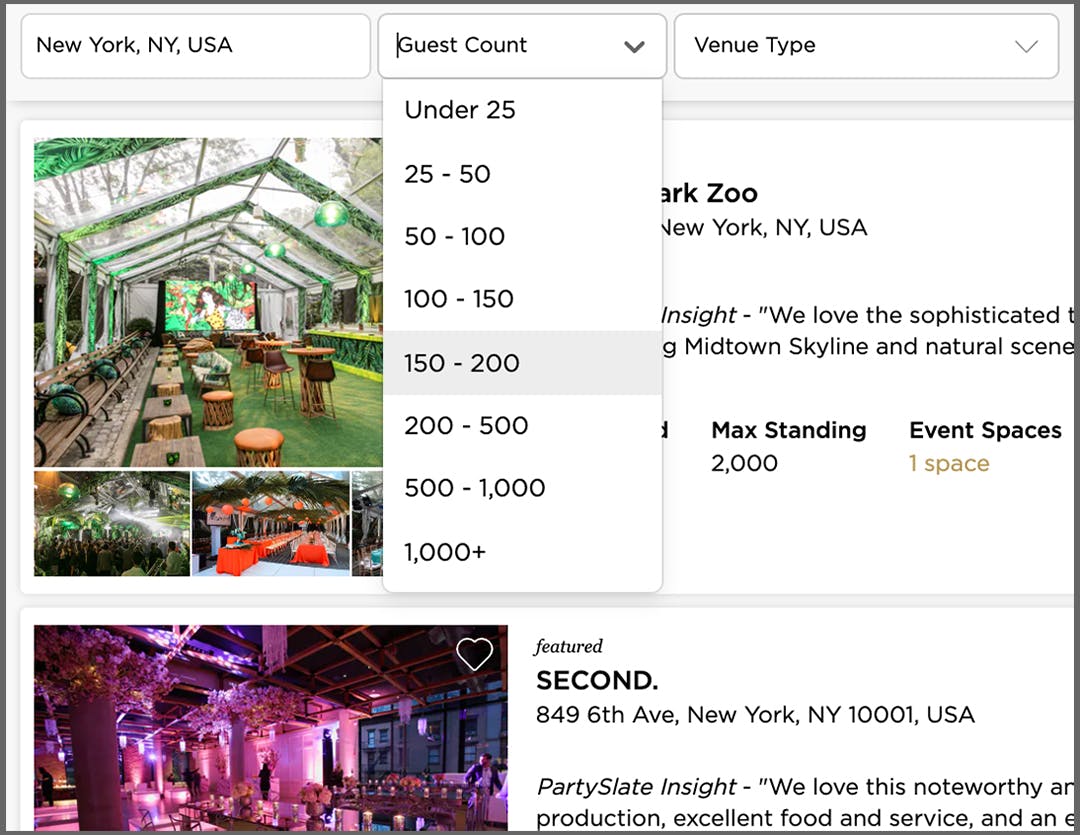
Task: Open the Venue Type filter
Action: (x=866, y=46)
